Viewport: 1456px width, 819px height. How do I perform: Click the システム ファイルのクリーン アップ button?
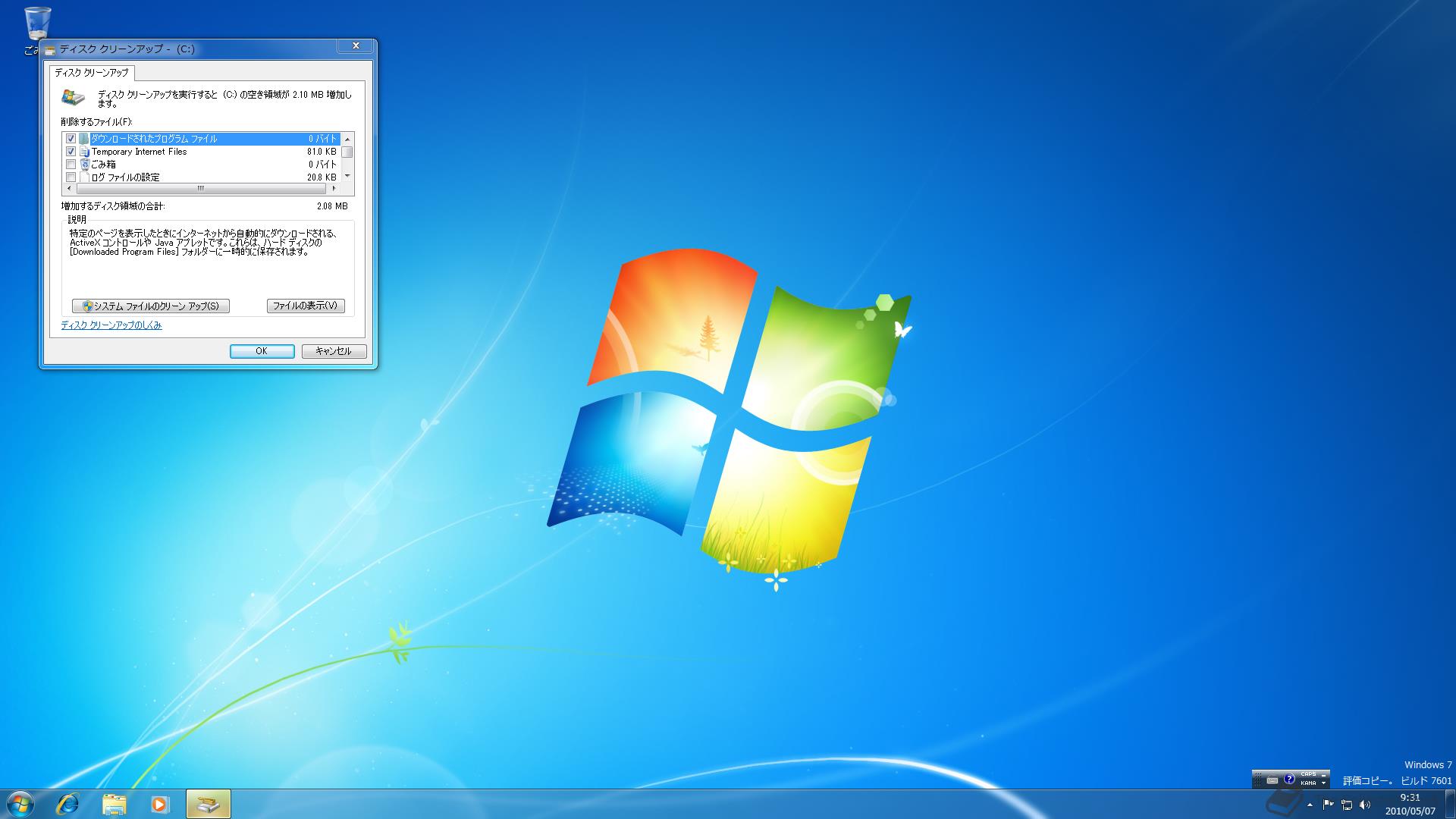pos(151,306)
